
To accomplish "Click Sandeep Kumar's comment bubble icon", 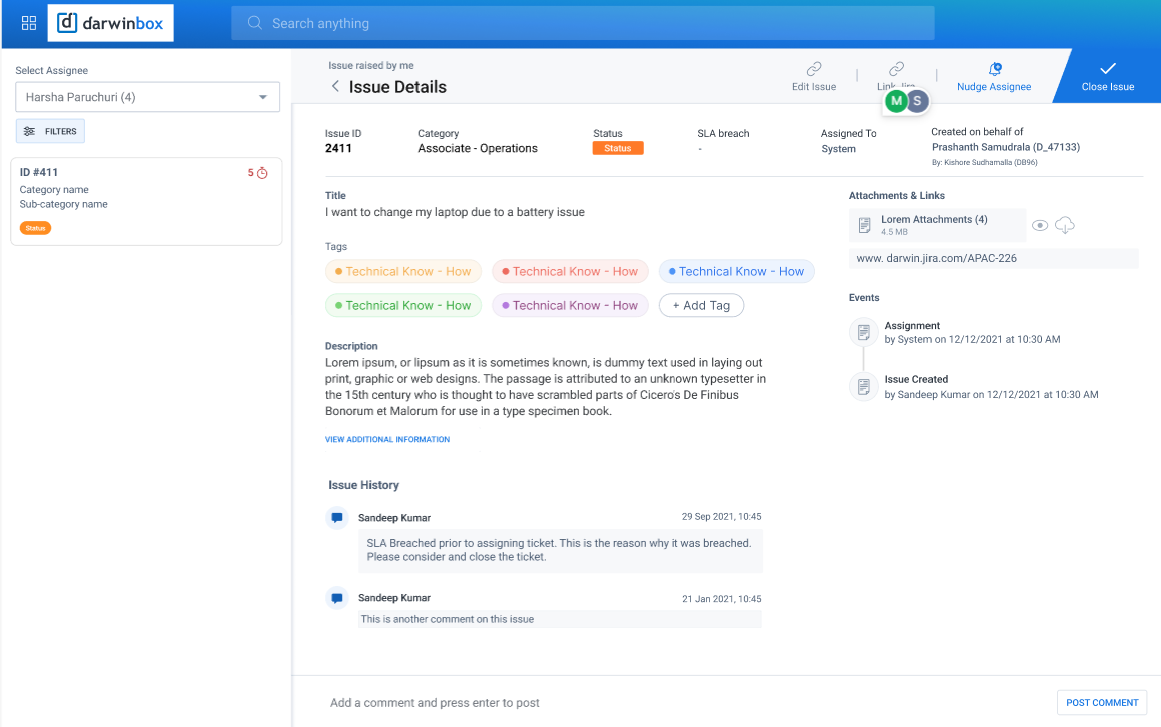I will click(x=337, y=515).
